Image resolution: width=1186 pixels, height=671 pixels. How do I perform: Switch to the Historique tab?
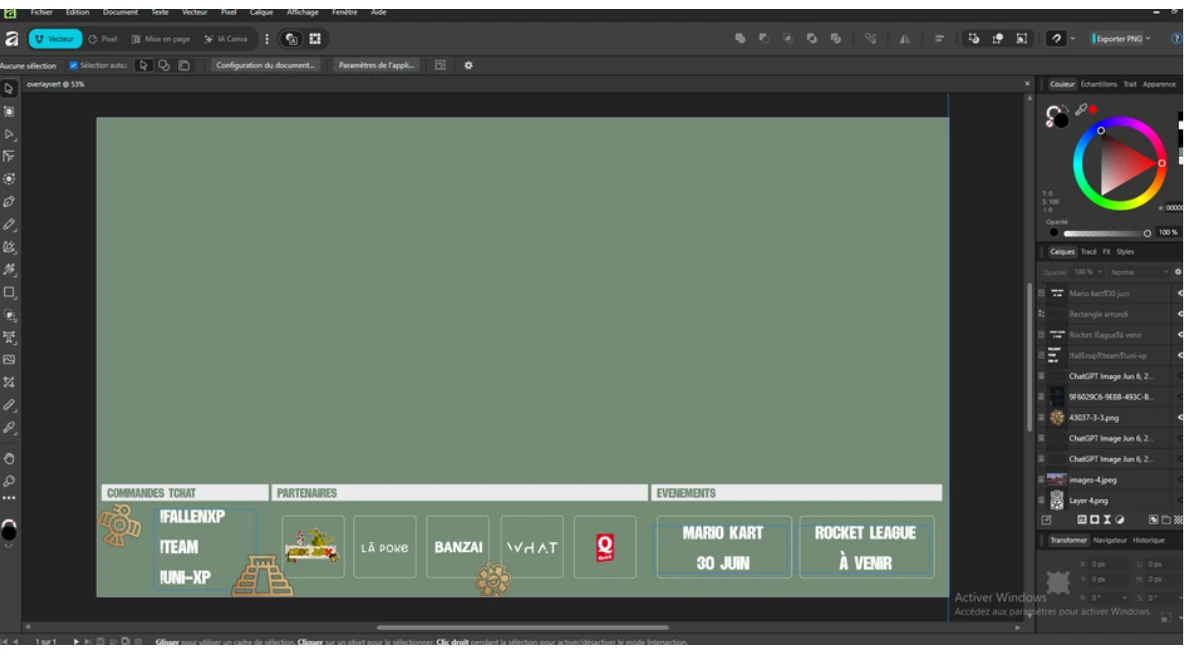pos(1148,540)
